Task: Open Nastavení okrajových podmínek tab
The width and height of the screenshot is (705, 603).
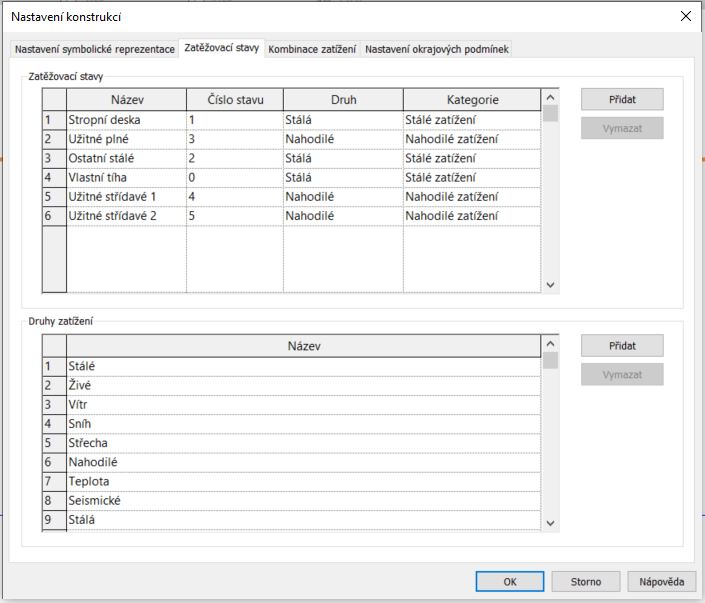Action: pos(438,49)
